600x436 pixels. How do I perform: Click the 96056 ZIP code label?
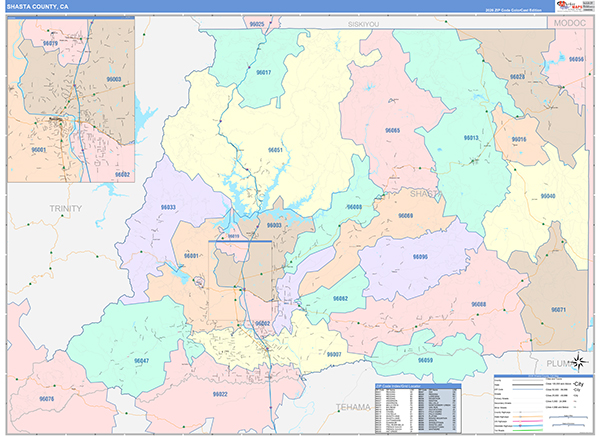(576, 60)
